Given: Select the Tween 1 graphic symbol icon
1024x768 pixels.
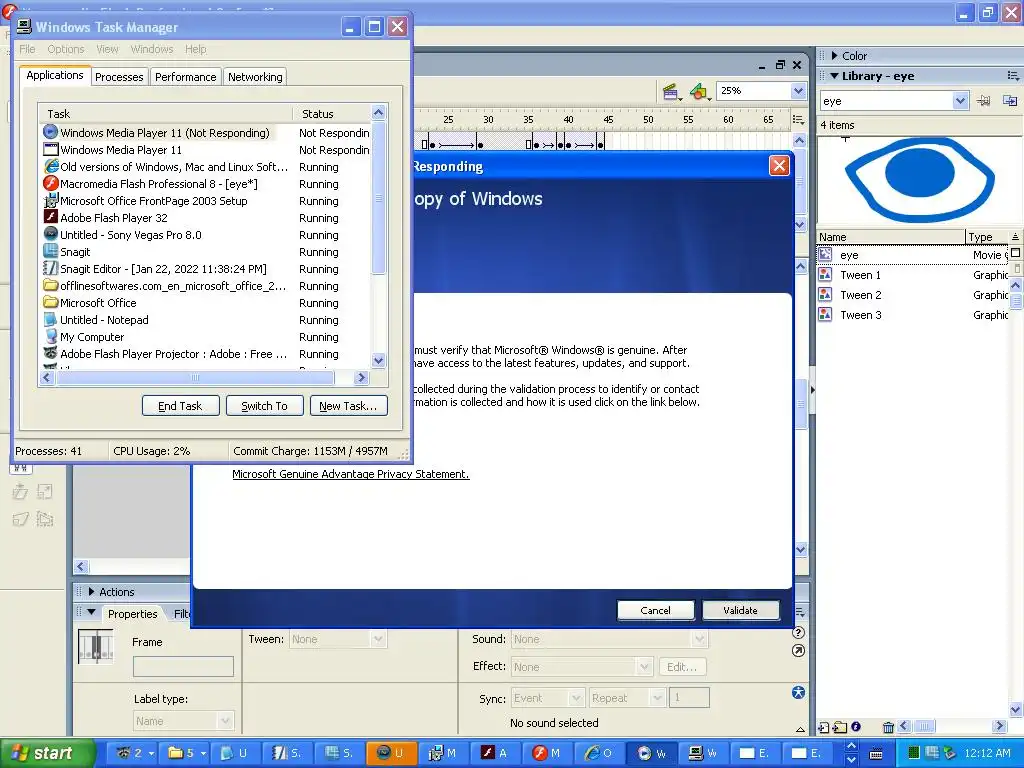Looking at the screenshot, I should tap(825, 275).
